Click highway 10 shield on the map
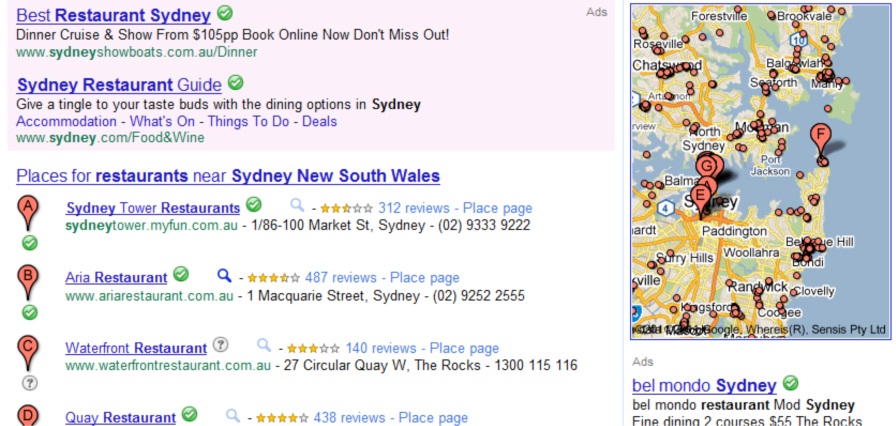Screen dimensions: 896x426 [798, 39]
